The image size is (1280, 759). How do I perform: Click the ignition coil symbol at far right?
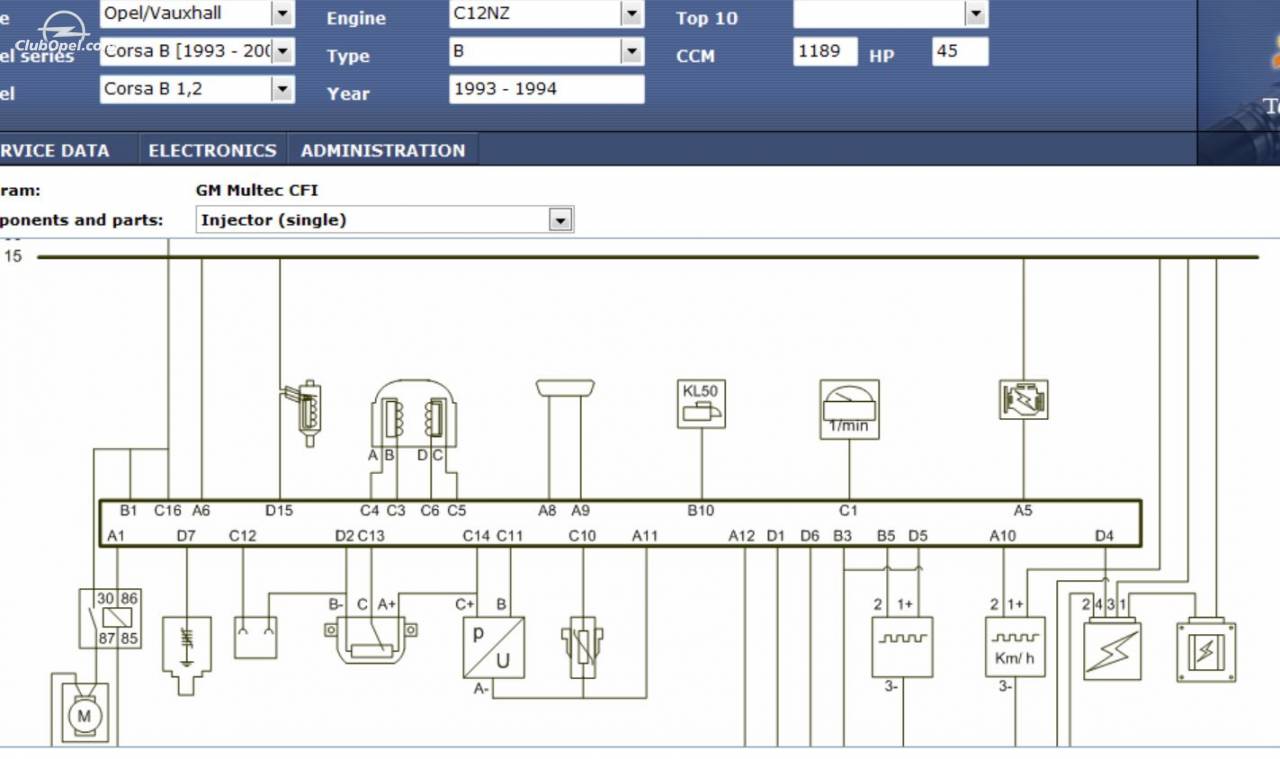tap(1207, 651)
